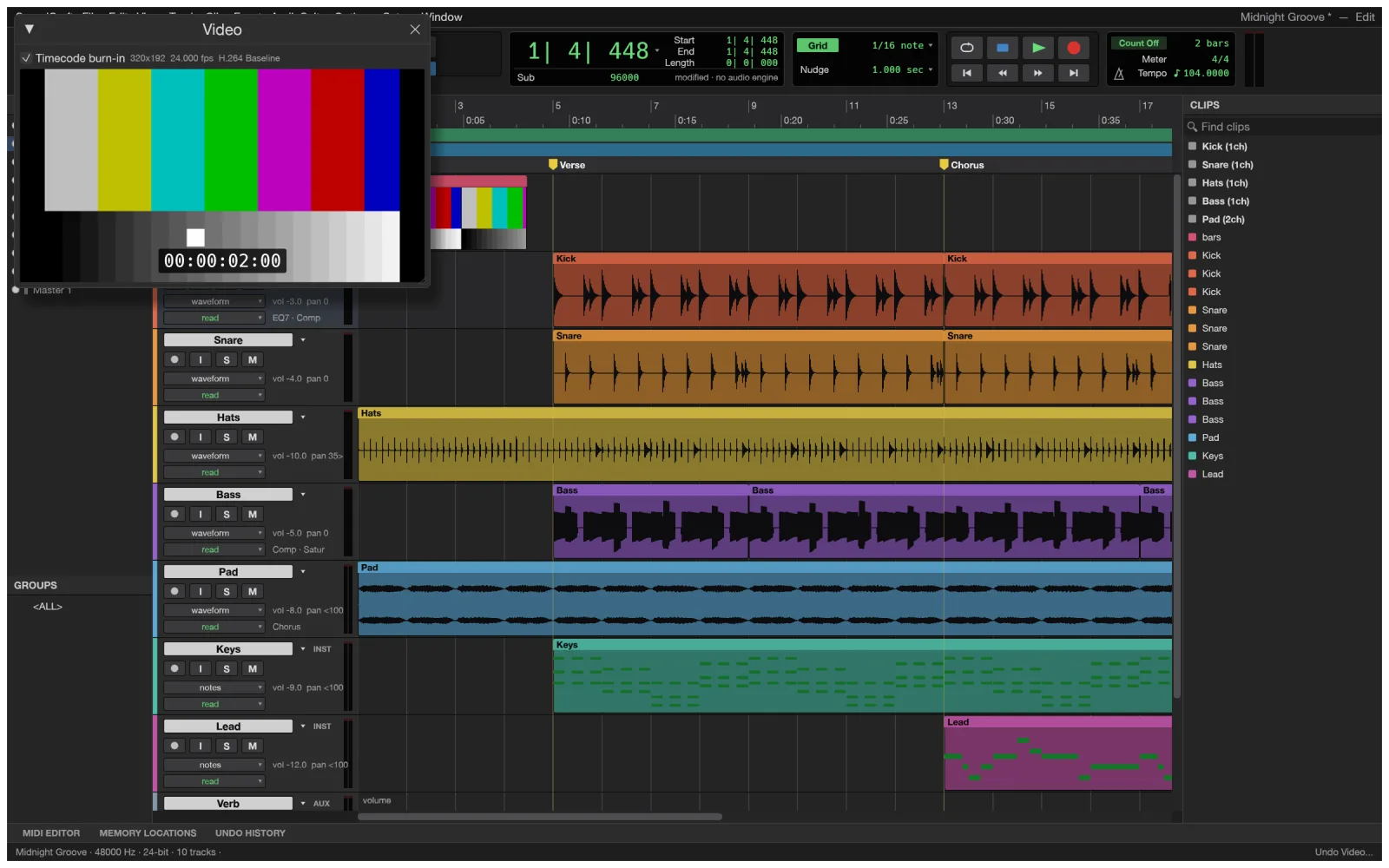Open the Nudge 1.000 sec dropdown
This screenshot has height=868, width=1389.
tap(902, 70)
